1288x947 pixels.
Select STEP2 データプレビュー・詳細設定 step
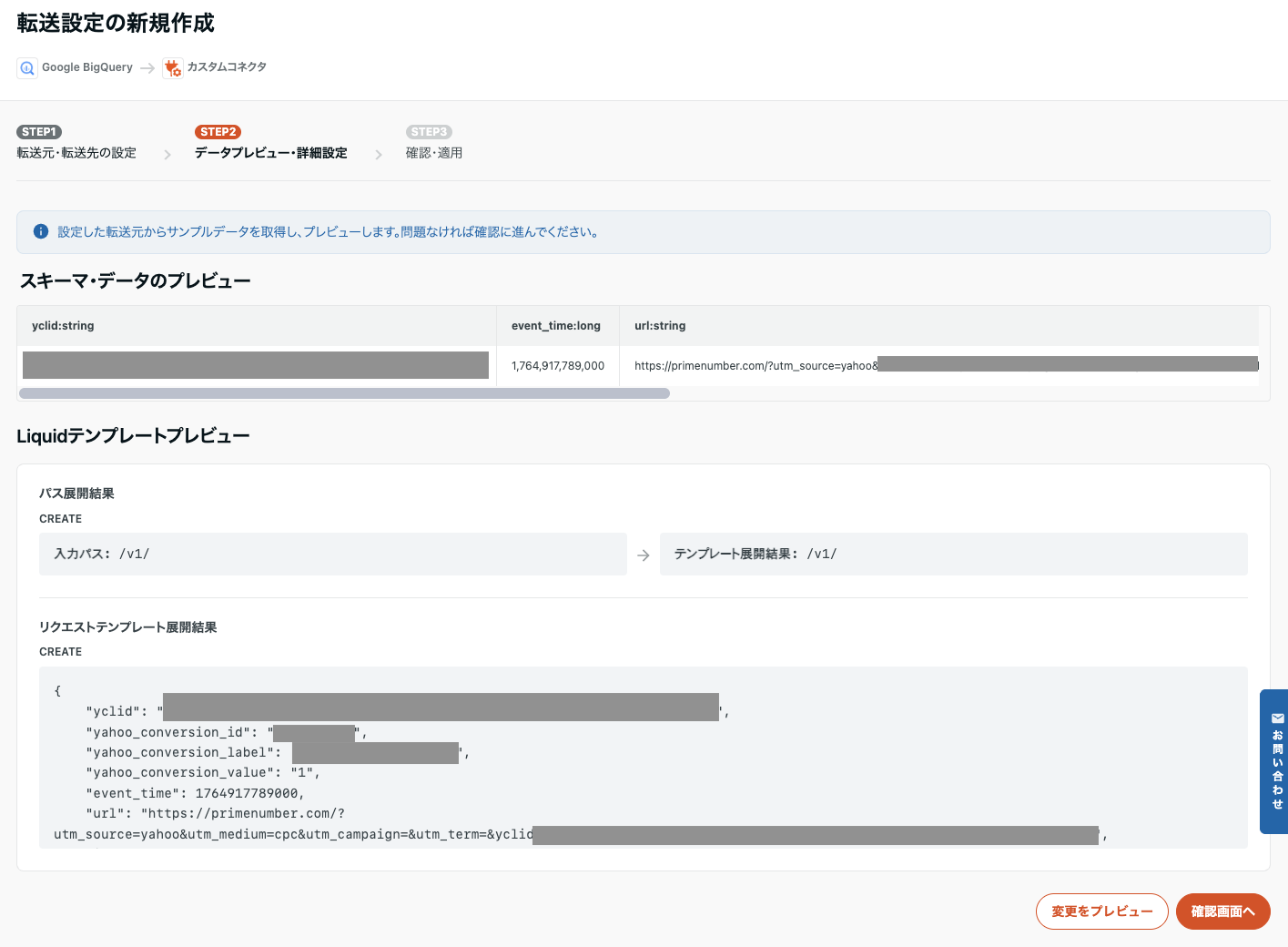pos(270,153)
